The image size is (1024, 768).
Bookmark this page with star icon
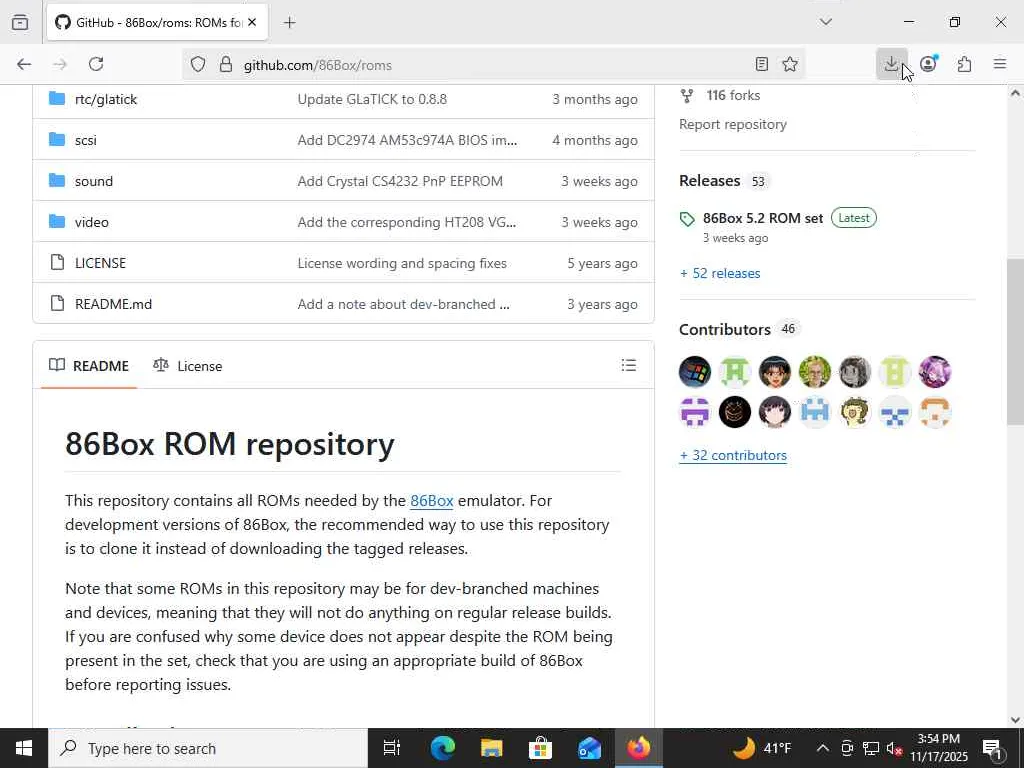coord(790,64)
